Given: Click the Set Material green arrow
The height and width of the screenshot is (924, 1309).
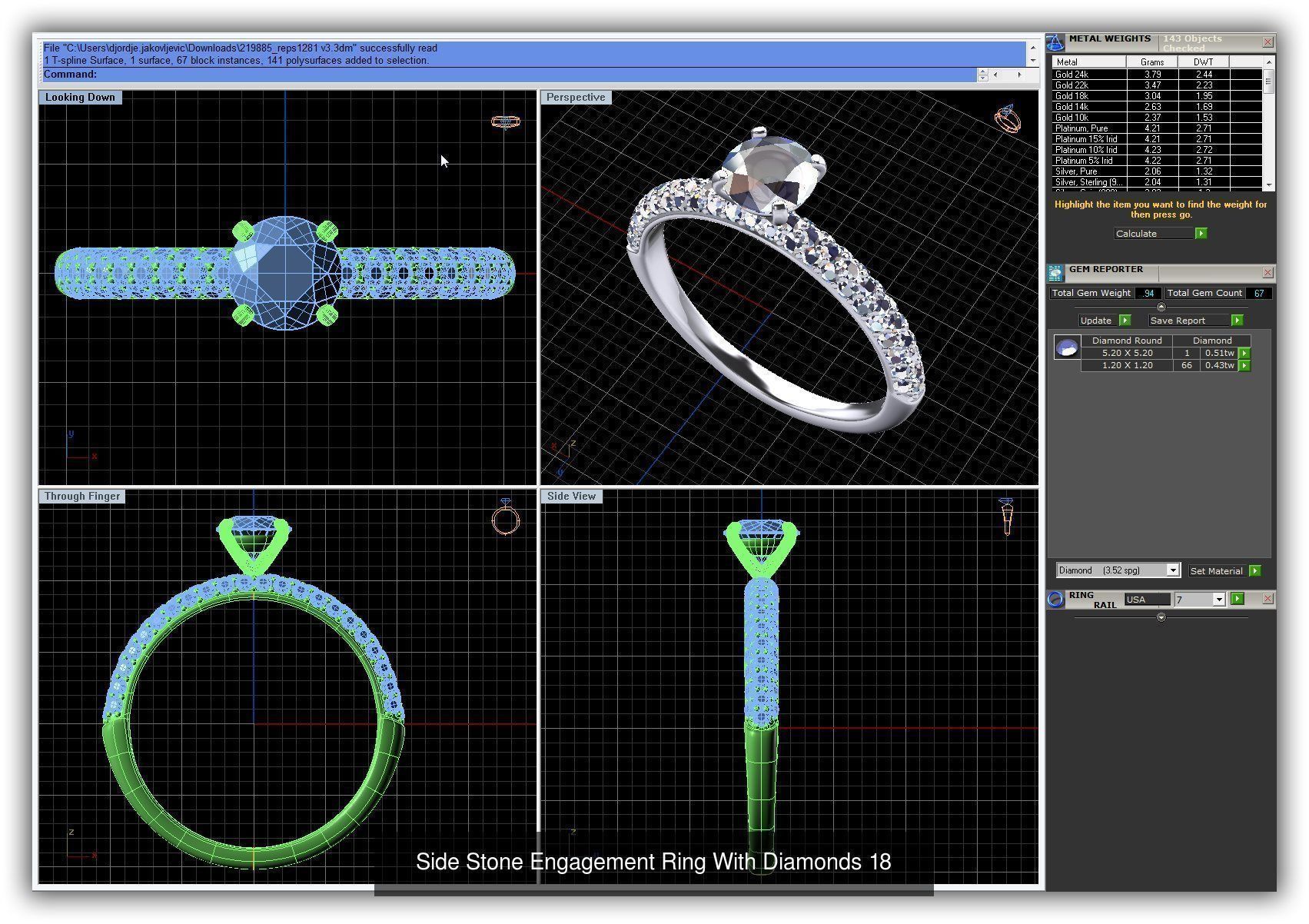Looking at the screenshot, I should coord(1255,571).
